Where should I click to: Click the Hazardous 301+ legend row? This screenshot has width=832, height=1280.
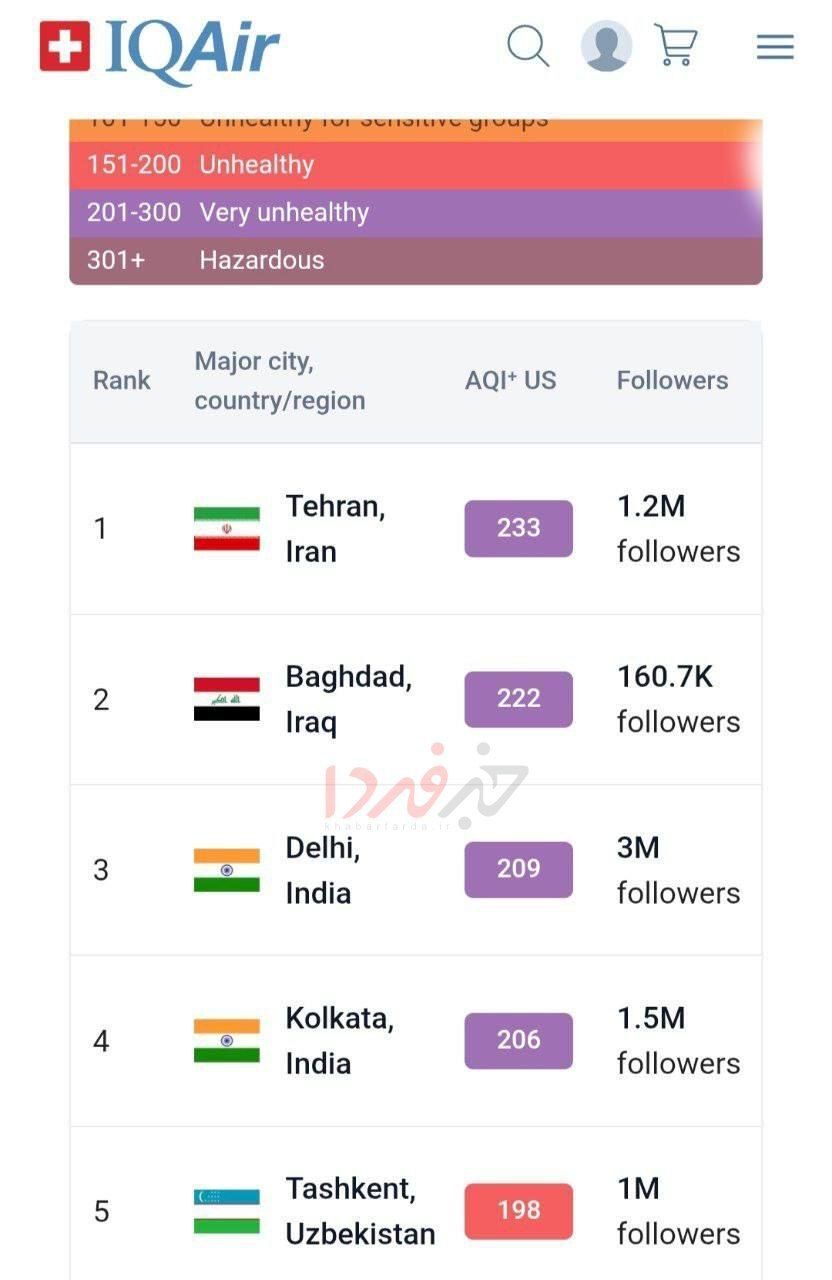415,261
